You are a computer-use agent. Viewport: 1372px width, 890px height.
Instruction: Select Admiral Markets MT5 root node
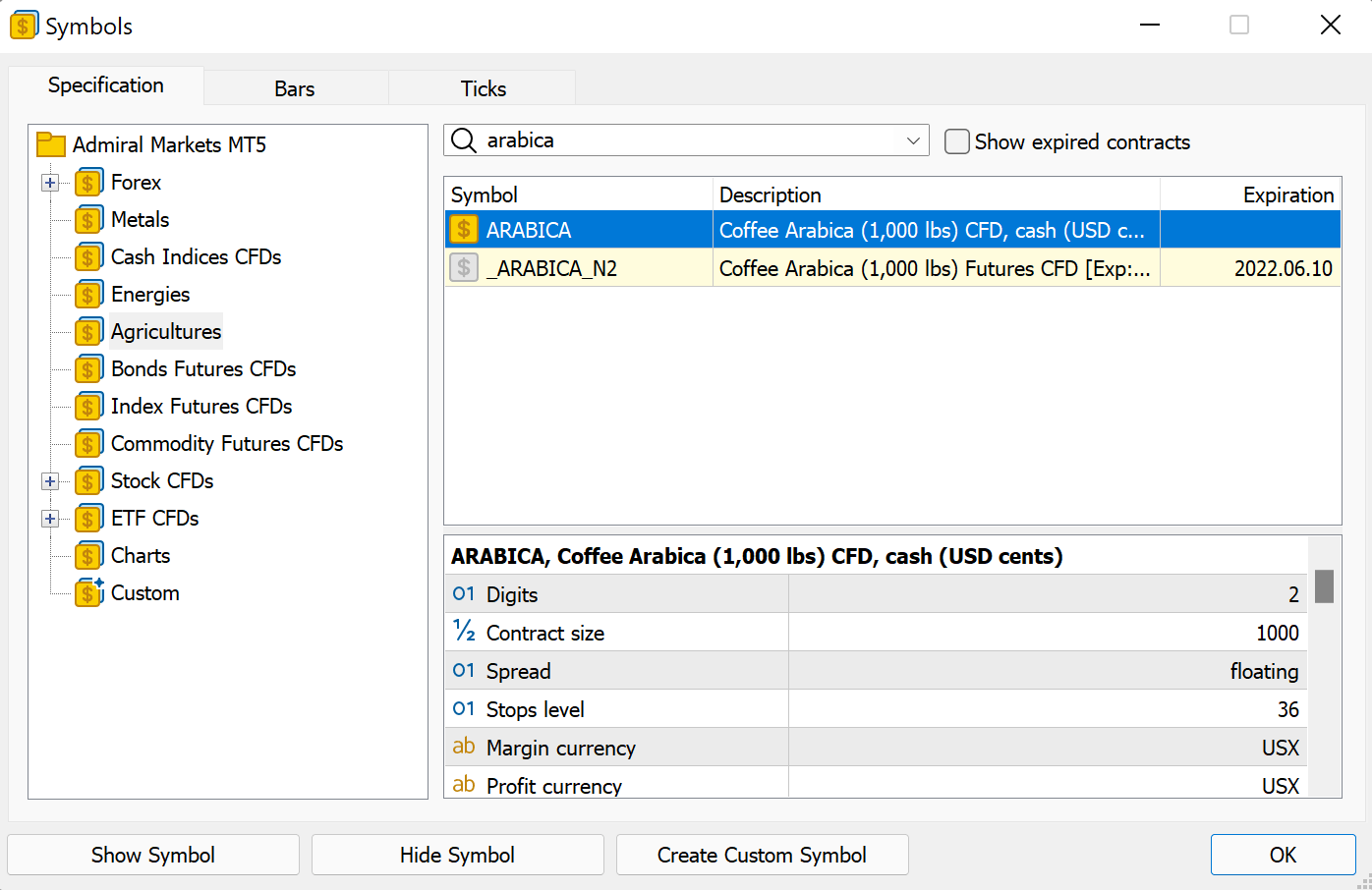pyautogui.click(x=169, y=145)
